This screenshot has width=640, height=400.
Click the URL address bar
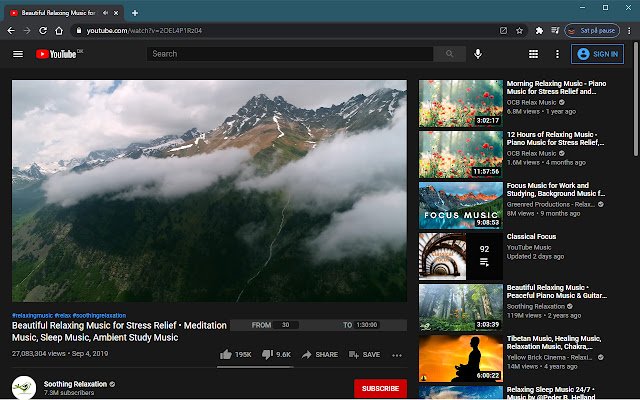click(286, 31)
